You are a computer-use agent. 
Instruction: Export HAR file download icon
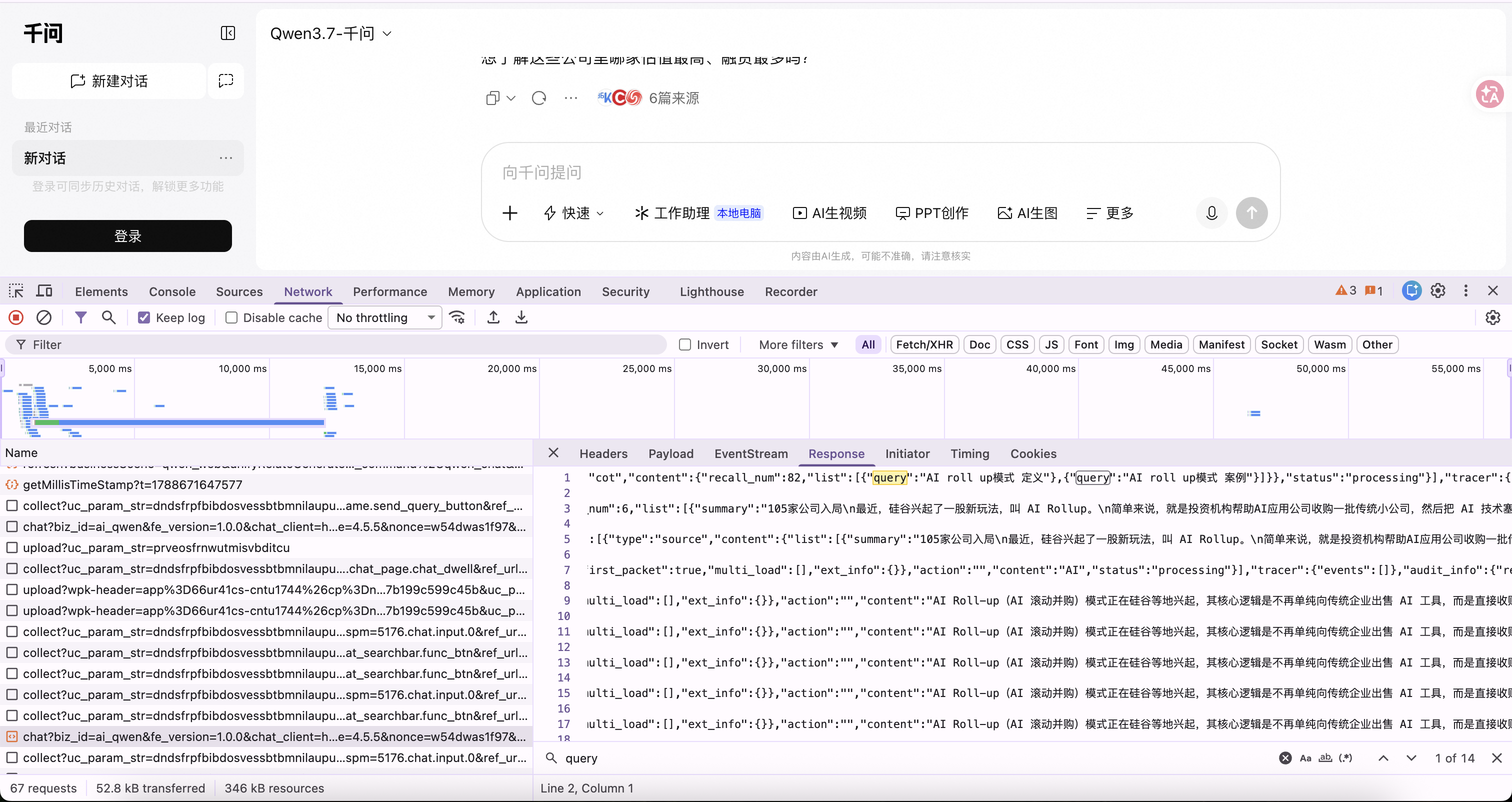[521, 317]
